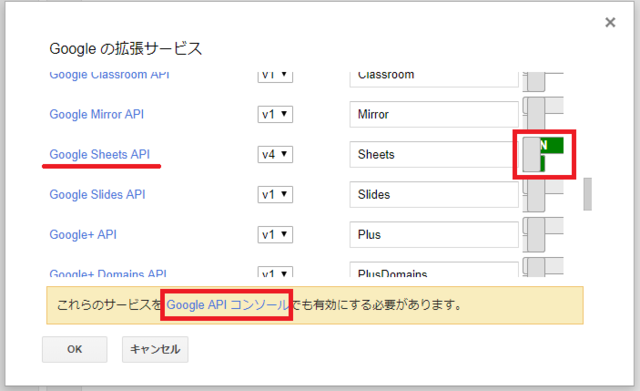Expand the Classroom API version dropdown
The width and height of the screenshot is (640, 391).
click(275, 76)
